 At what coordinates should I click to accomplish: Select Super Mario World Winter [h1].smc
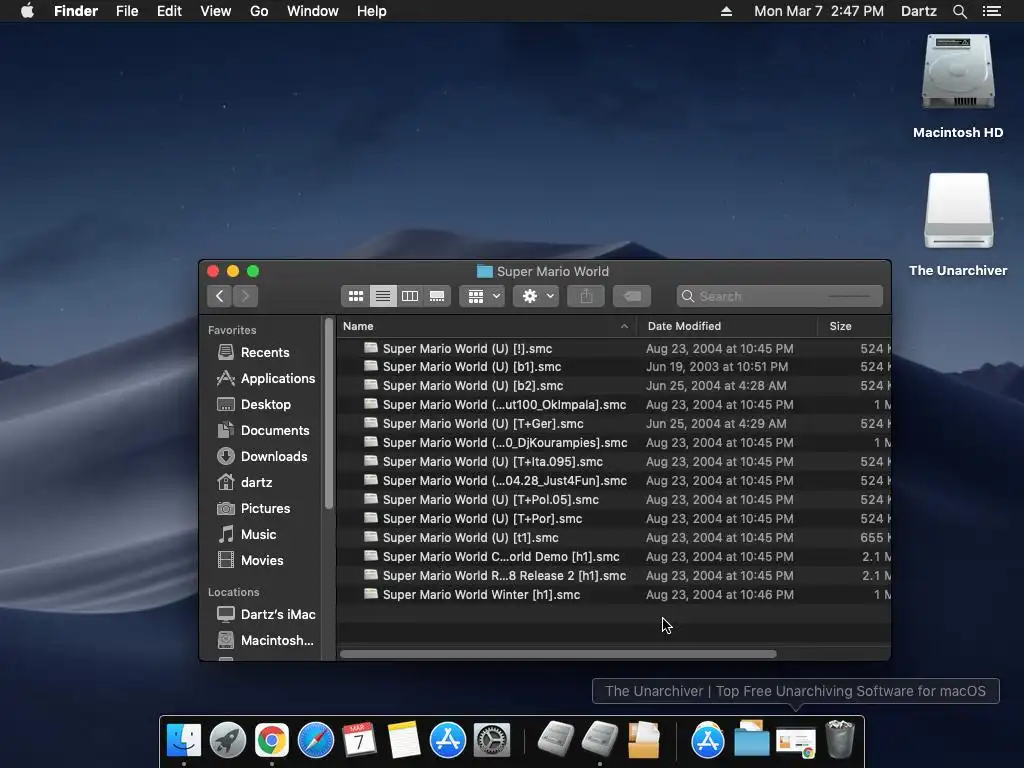[614, 594]
